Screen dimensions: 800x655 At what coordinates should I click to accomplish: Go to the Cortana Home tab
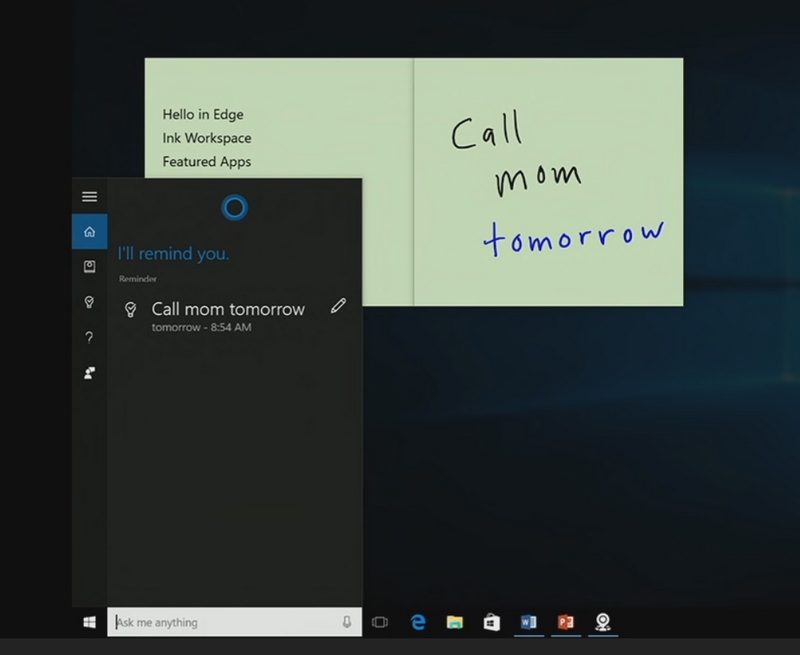89,232
